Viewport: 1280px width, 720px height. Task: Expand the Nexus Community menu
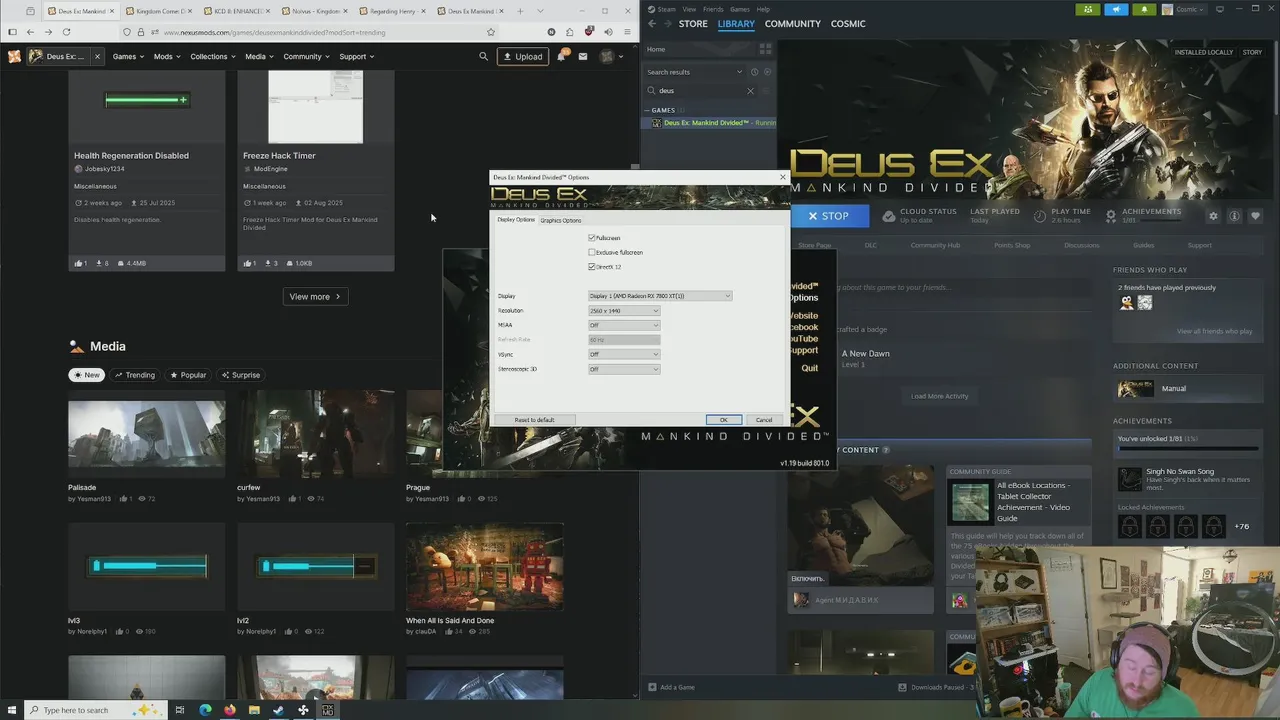coord(306,56)
